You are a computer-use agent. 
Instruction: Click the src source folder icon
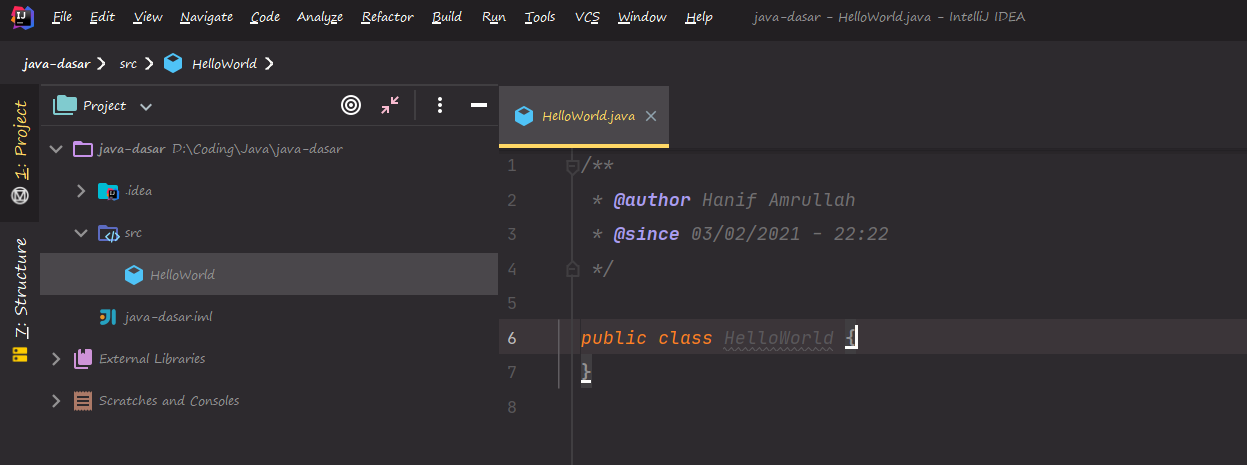click(108, 233)
